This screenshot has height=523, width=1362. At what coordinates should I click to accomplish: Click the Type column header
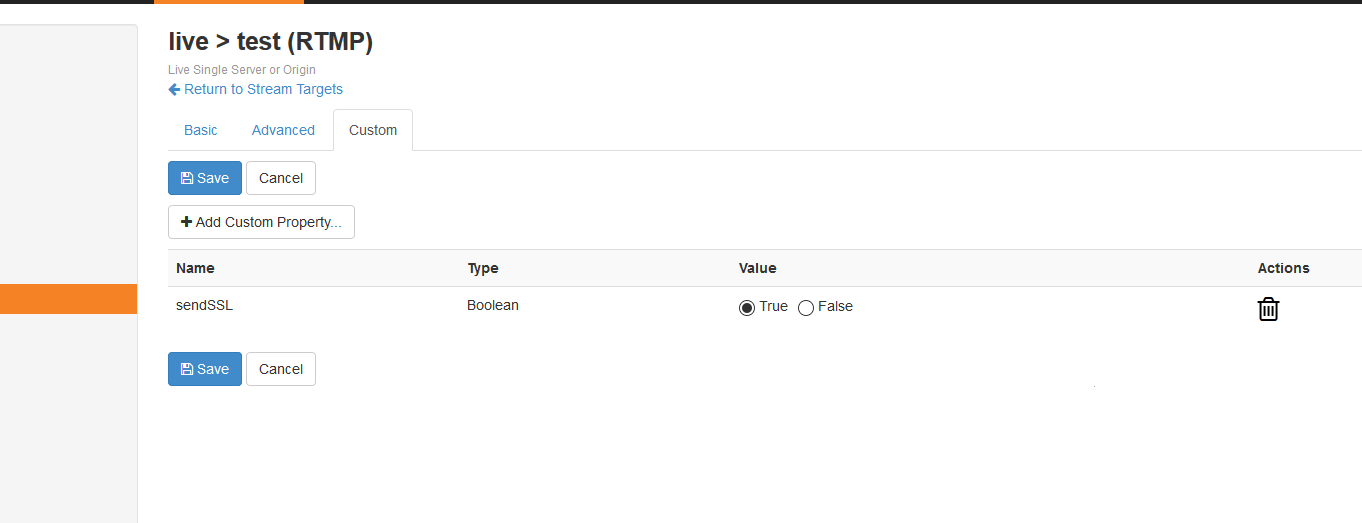pos(482,268)
